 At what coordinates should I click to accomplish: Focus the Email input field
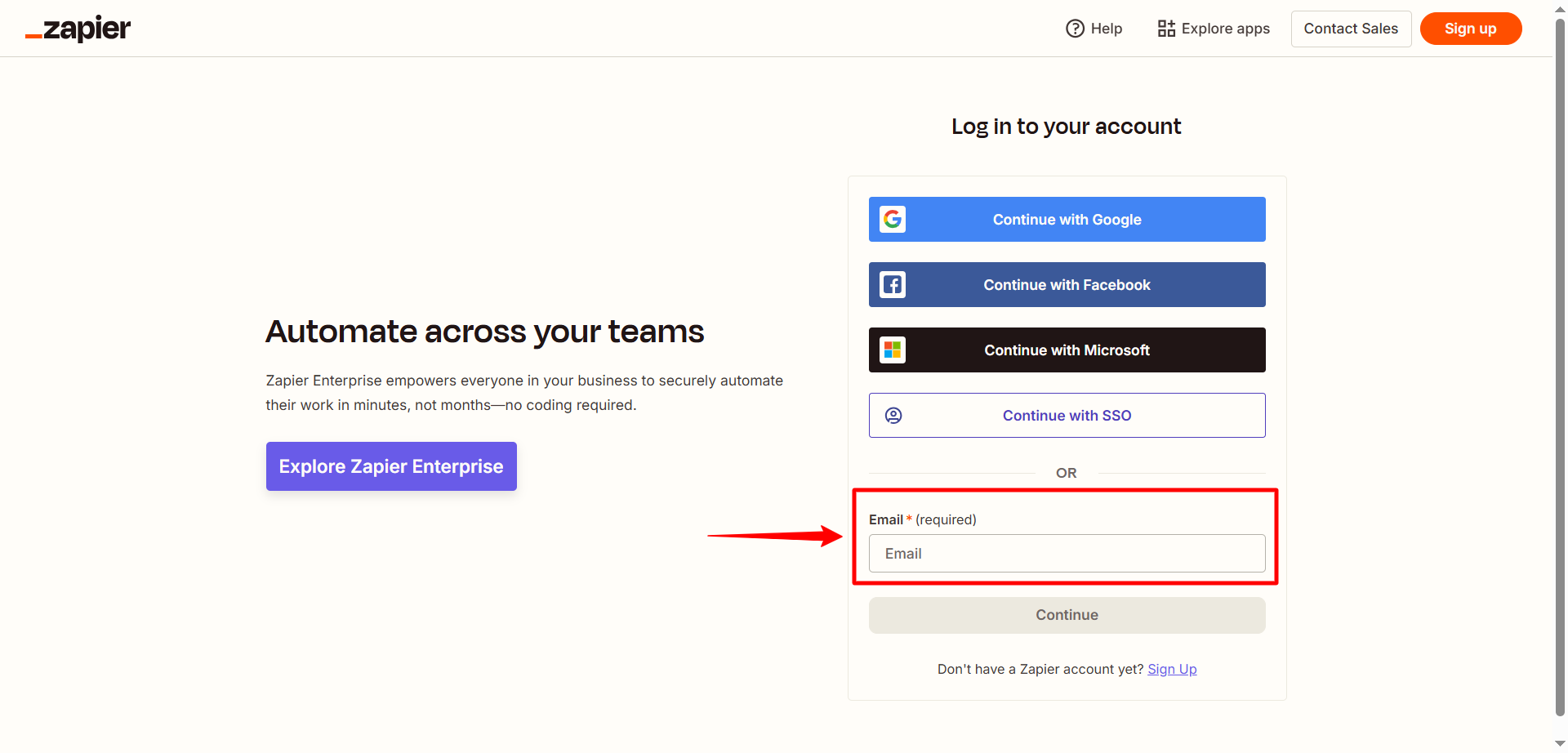click(x=1067, y=554)
